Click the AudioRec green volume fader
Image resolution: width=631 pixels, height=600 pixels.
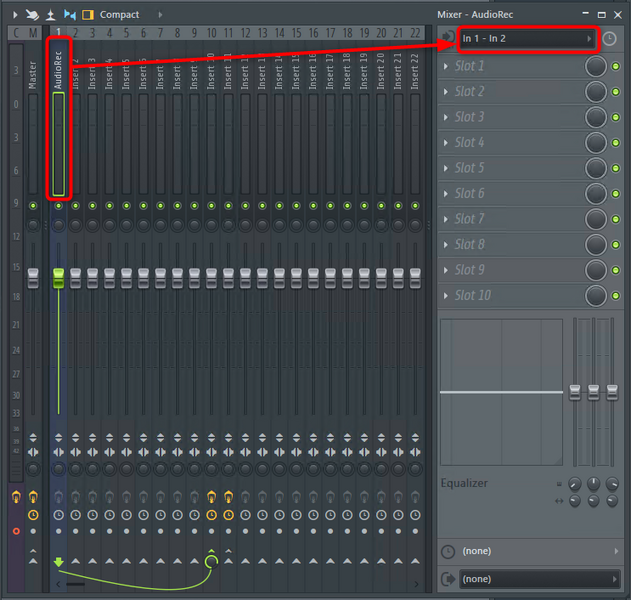point(58,277)
